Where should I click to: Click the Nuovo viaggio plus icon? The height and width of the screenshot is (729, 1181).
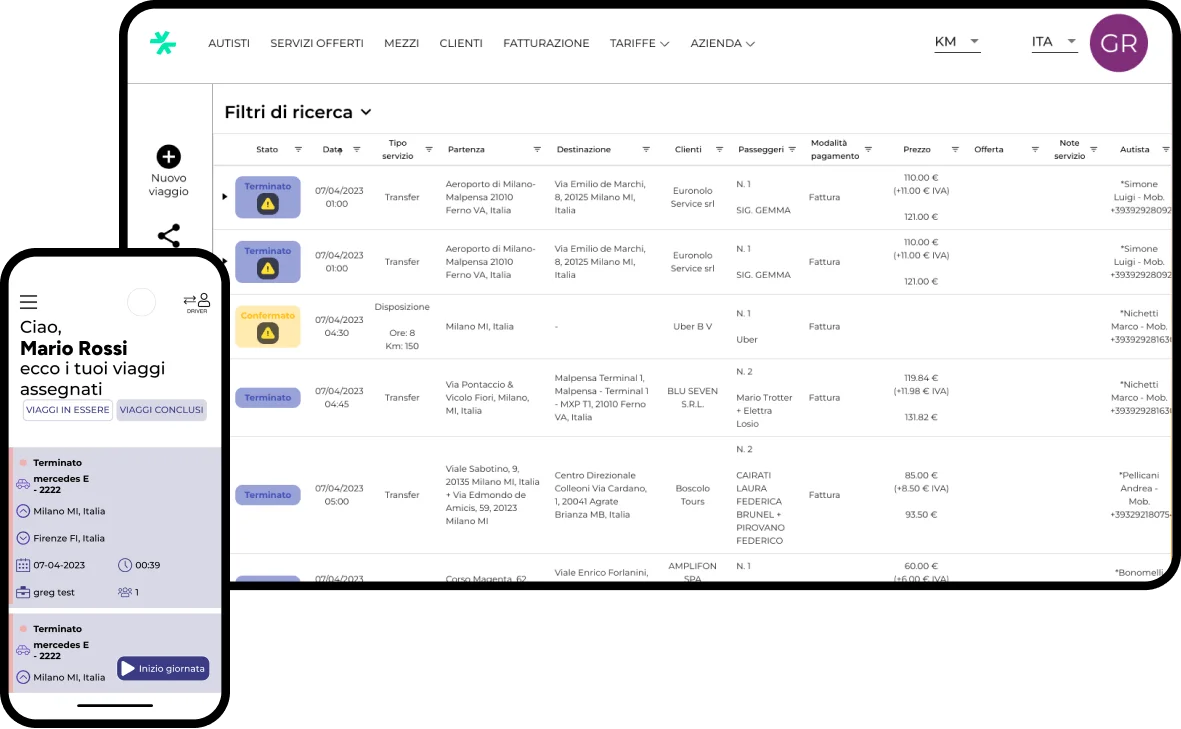pos(169,157)
